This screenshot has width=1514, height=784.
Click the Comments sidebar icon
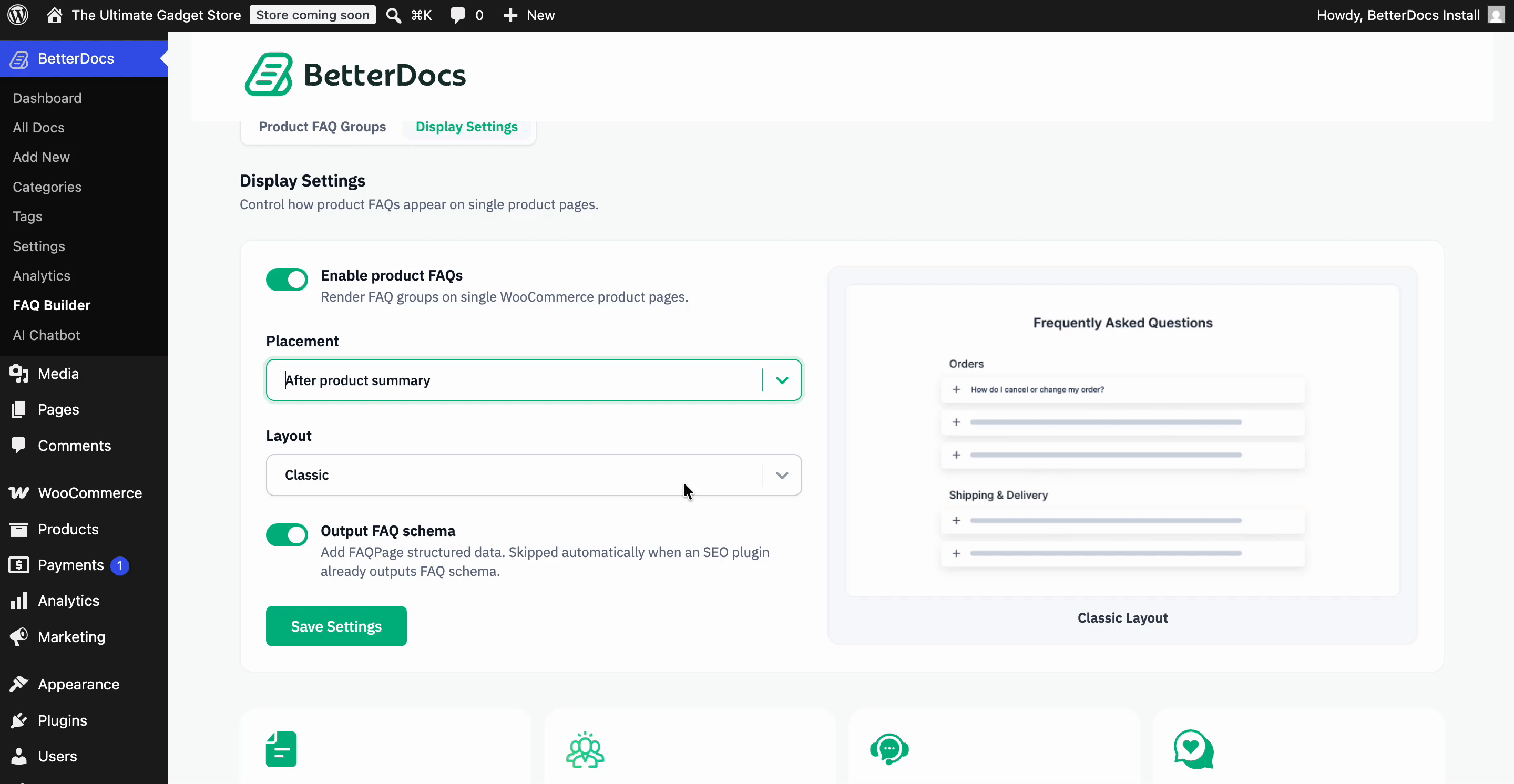[19, 445]
